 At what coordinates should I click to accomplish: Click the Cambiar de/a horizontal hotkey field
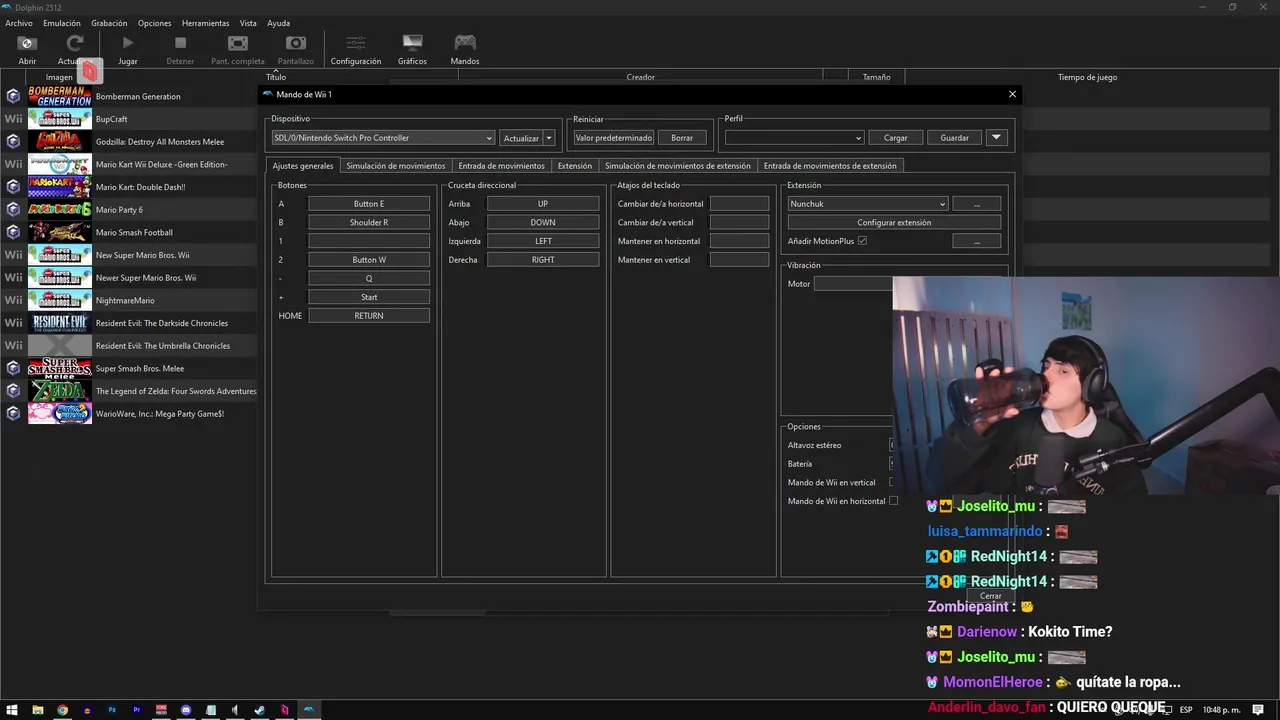[739, 204]
